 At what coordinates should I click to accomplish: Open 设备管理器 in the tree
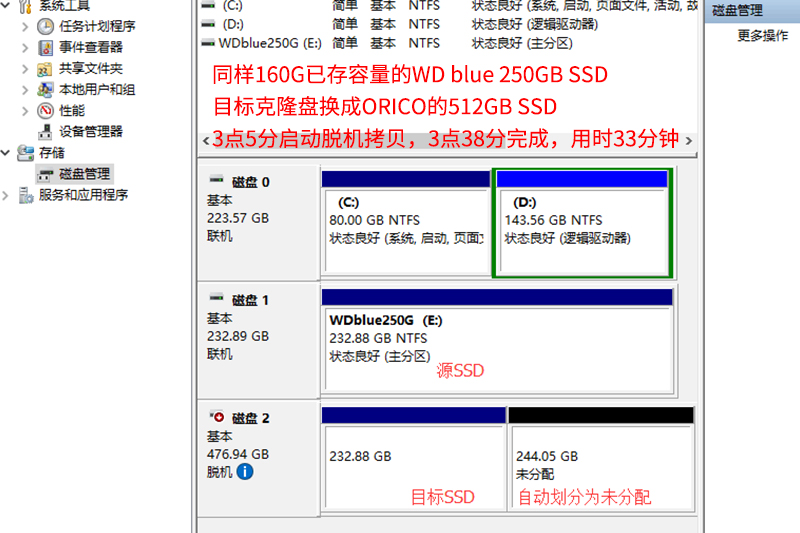[91, 132]
